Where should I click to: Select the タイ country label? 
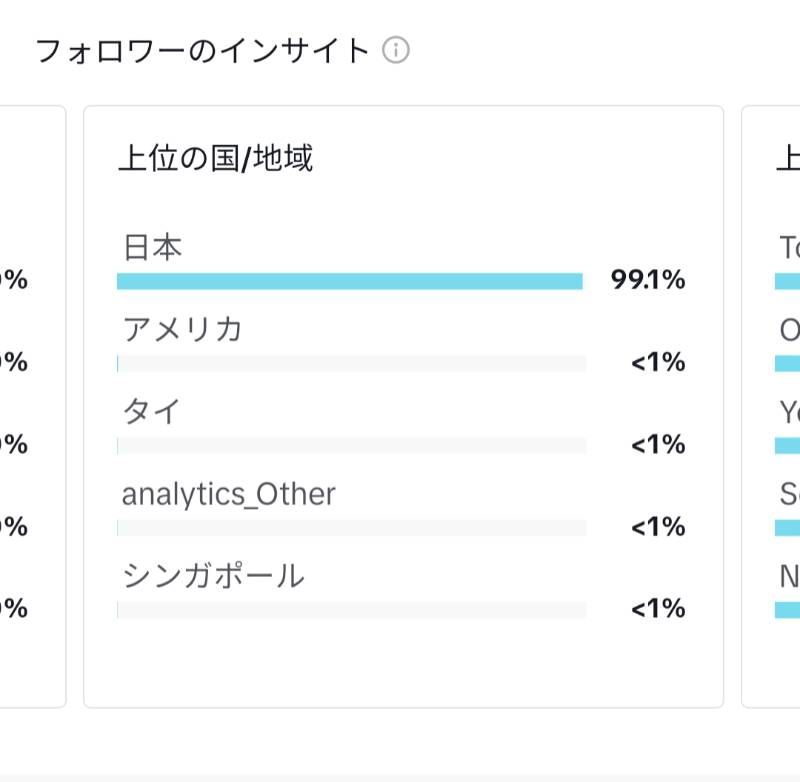(152, 411)
